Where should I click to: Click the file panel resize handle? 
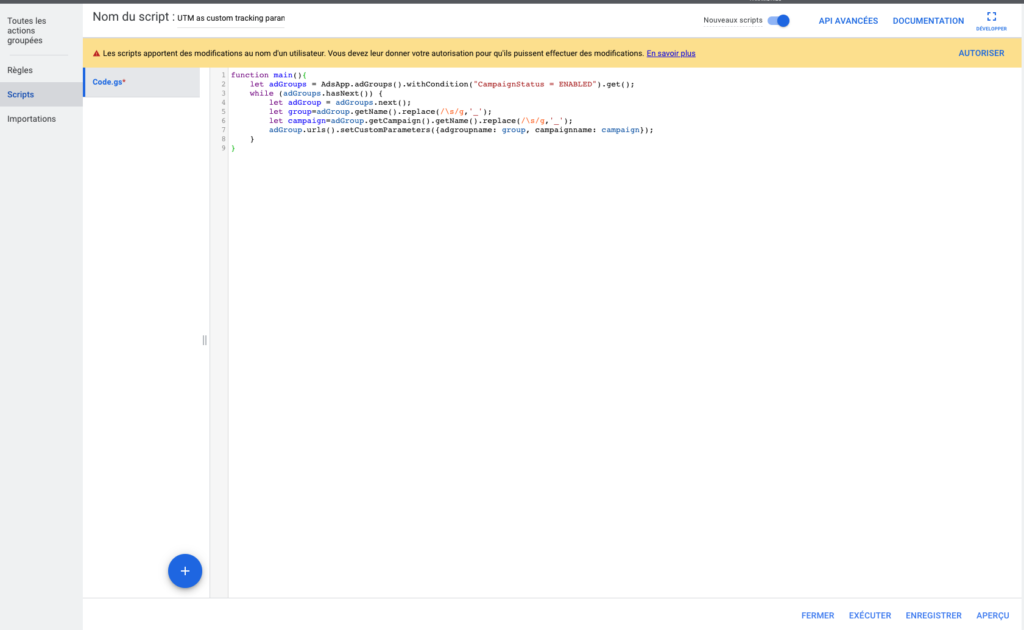[204, 340]
